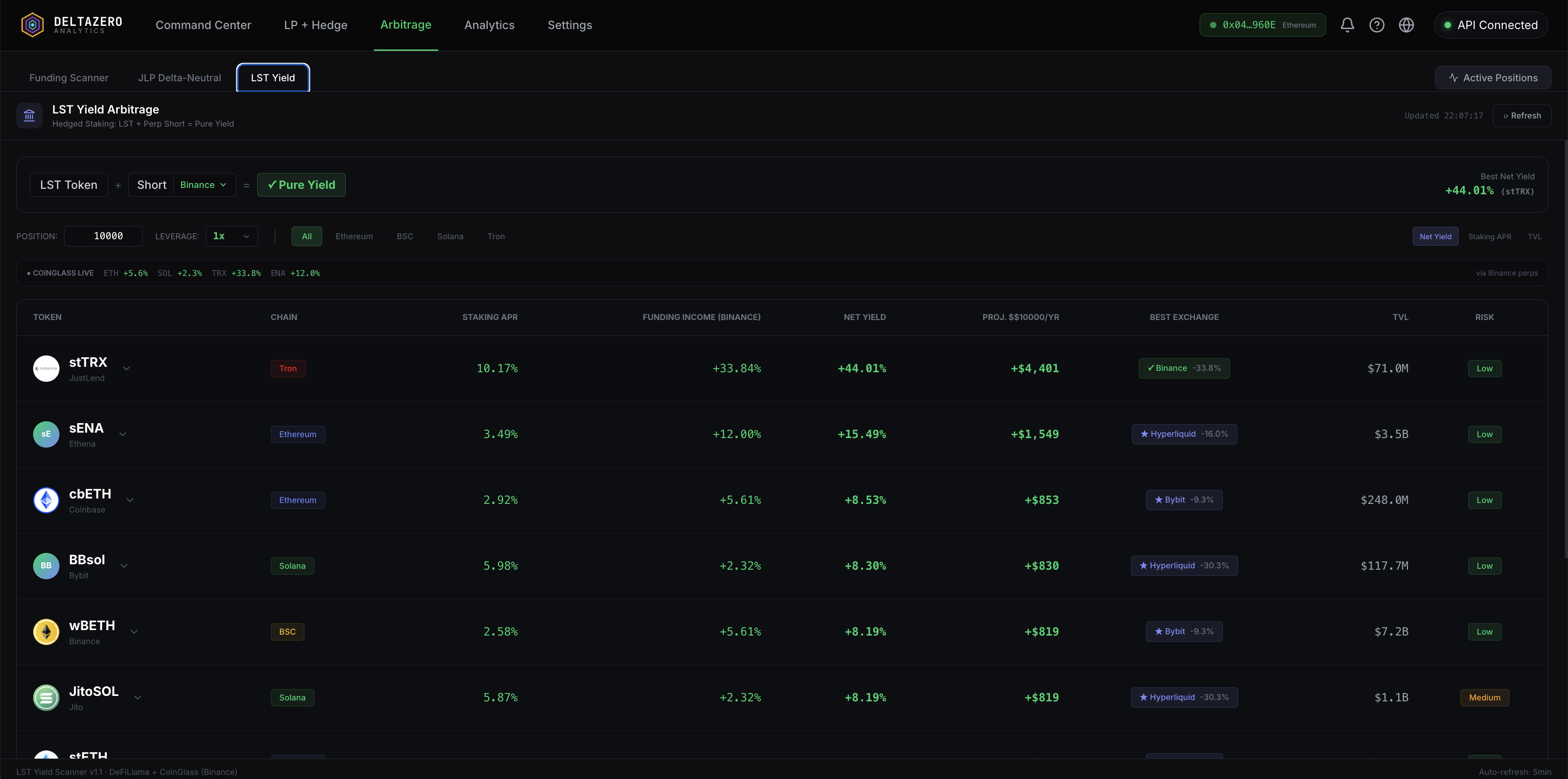Filter by Ethereum chain
Screen dimensions: 1568x779
coord(353,237)
